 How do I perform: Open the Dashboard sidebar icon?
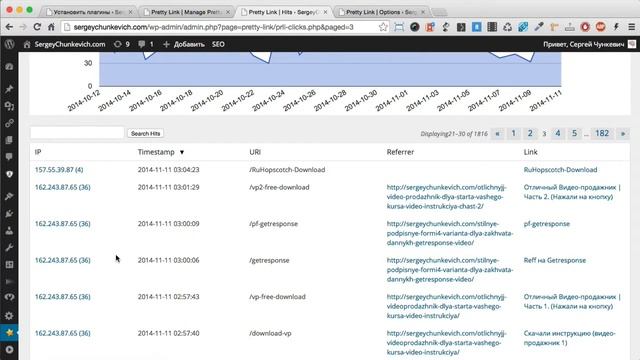click(x=9, y=67)
